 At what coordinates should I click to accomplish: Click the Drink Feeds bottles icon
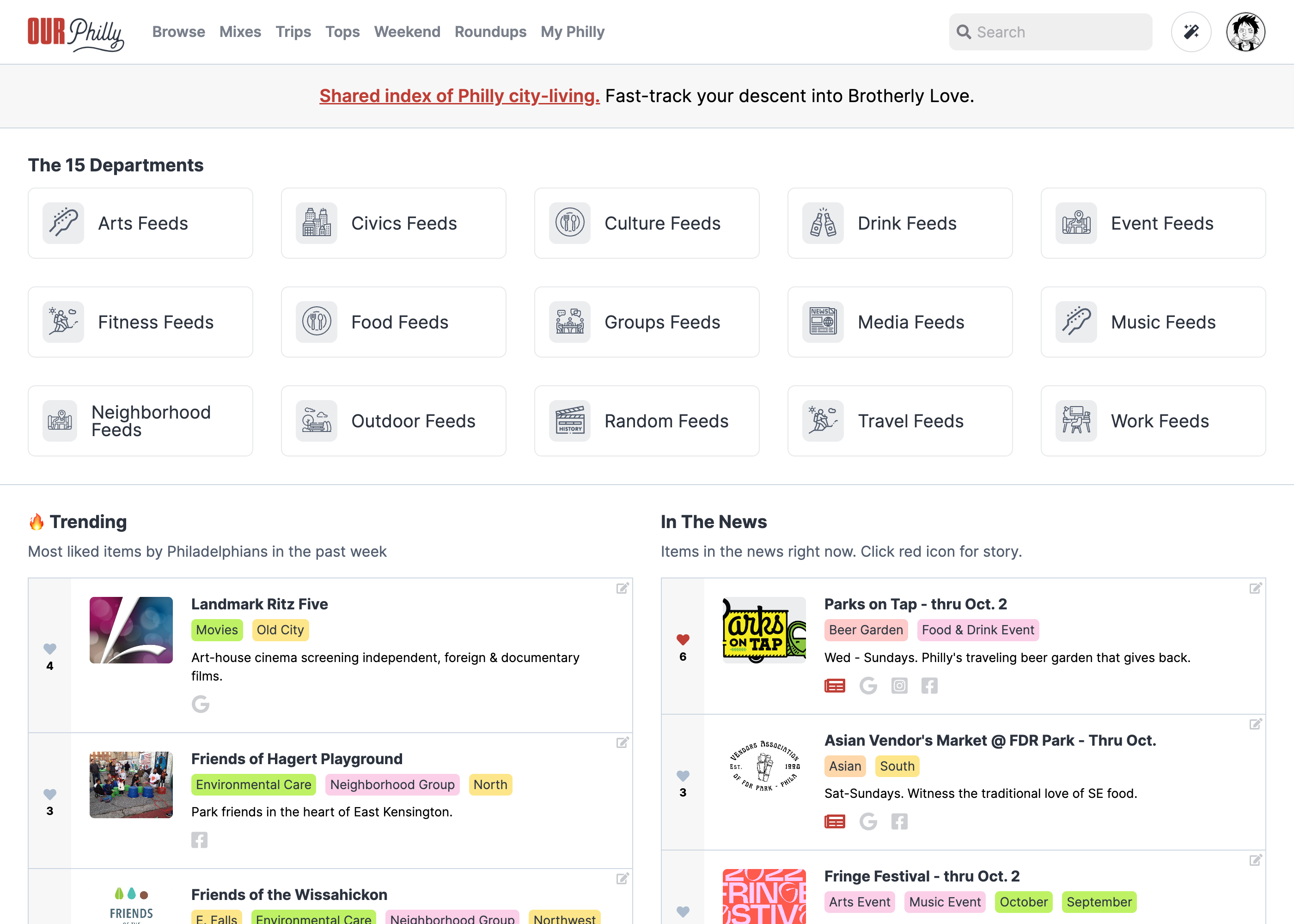pos(823,223)
